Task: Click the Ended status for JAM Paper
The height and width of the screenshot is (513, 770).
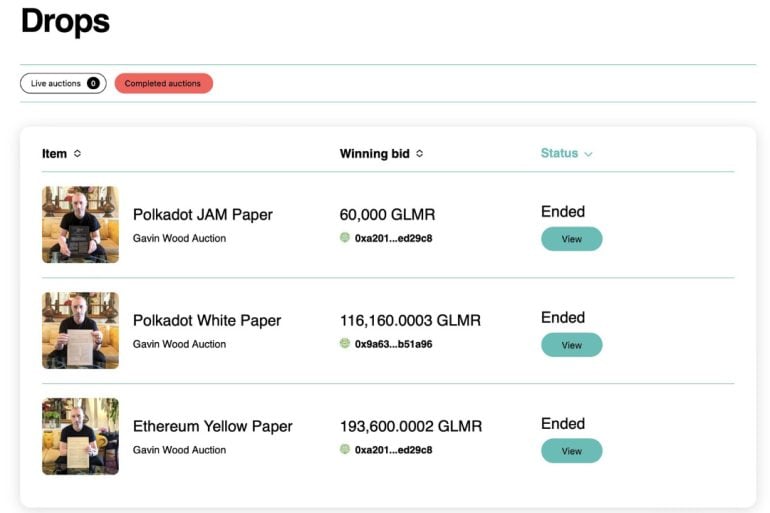Action: 563,212
